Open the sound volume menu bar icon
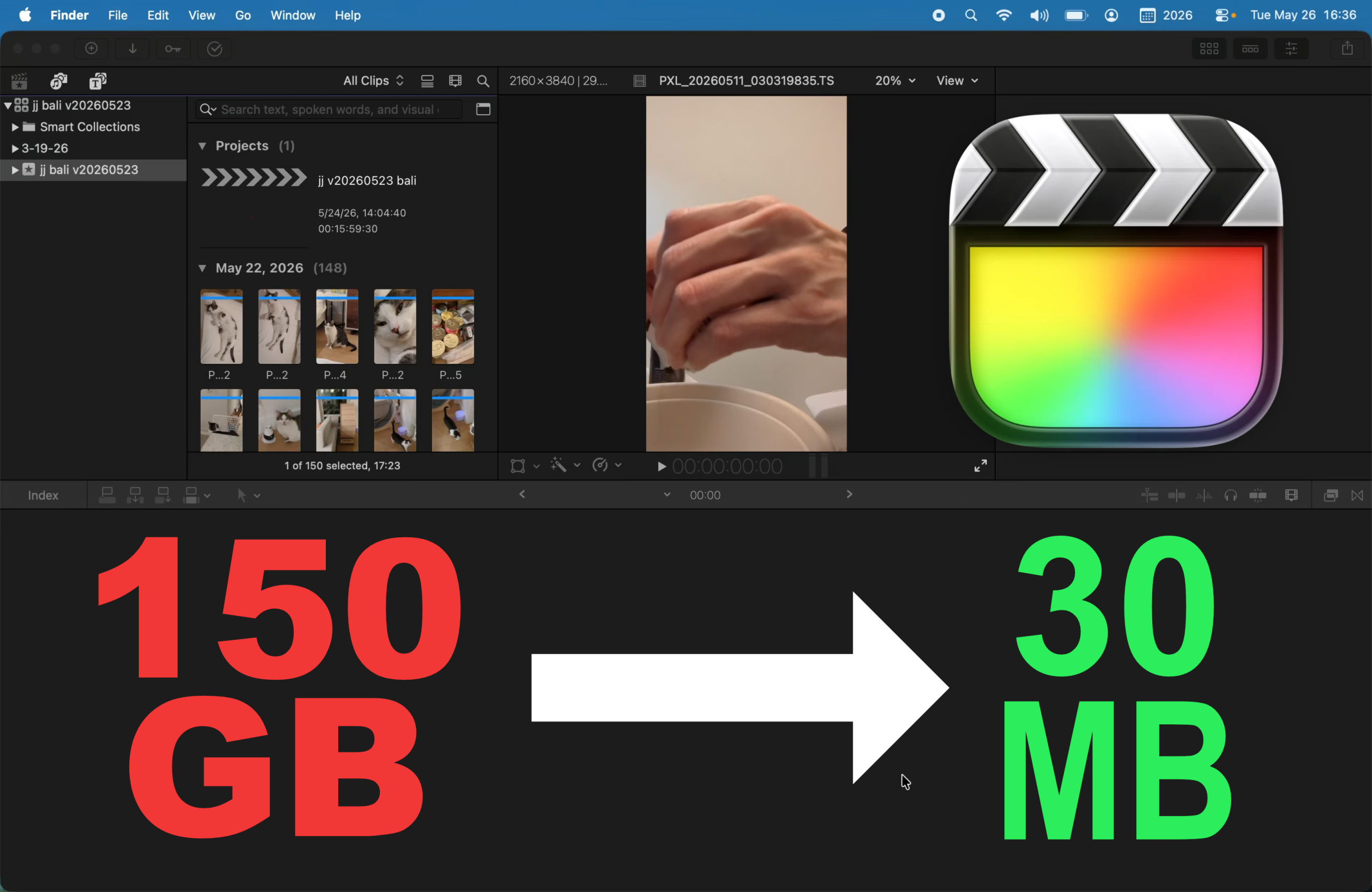 point(1039,15)
